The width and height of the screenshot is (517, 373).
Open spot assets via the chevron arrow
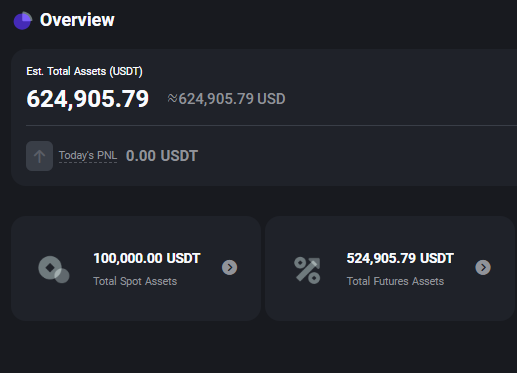229,267
